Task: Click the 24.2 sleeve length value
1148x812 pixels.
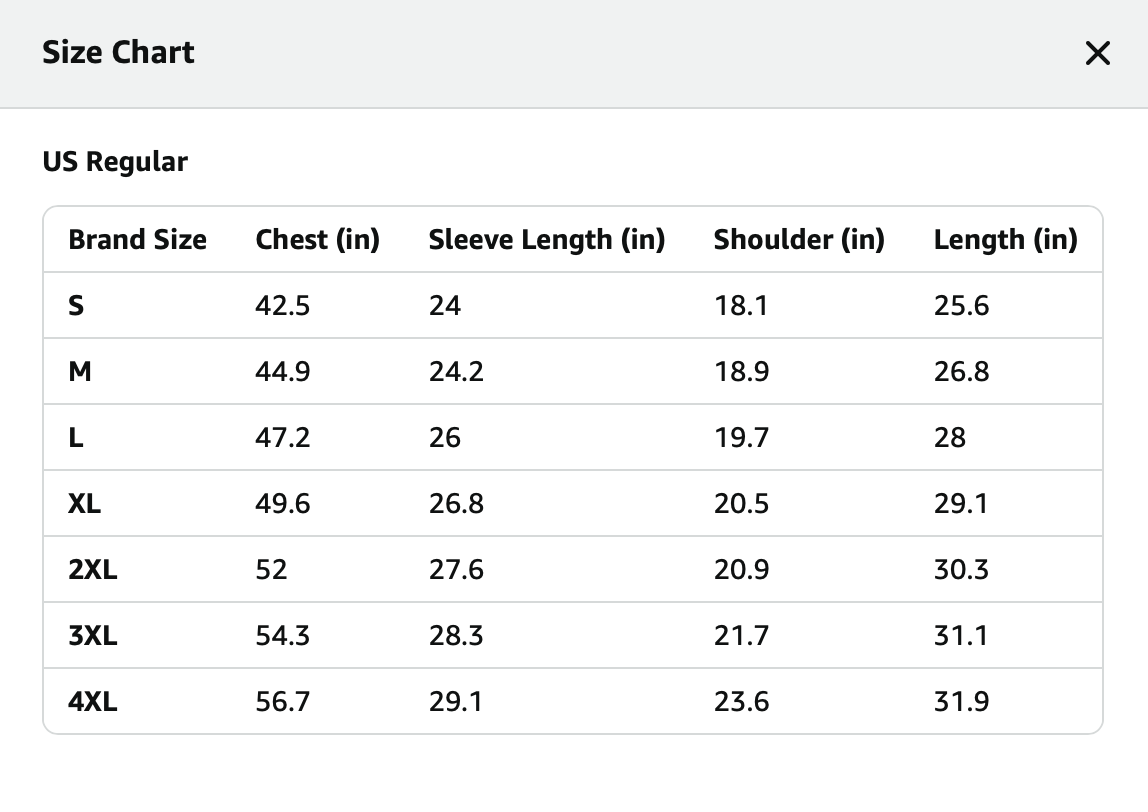Action: [456, 371]
